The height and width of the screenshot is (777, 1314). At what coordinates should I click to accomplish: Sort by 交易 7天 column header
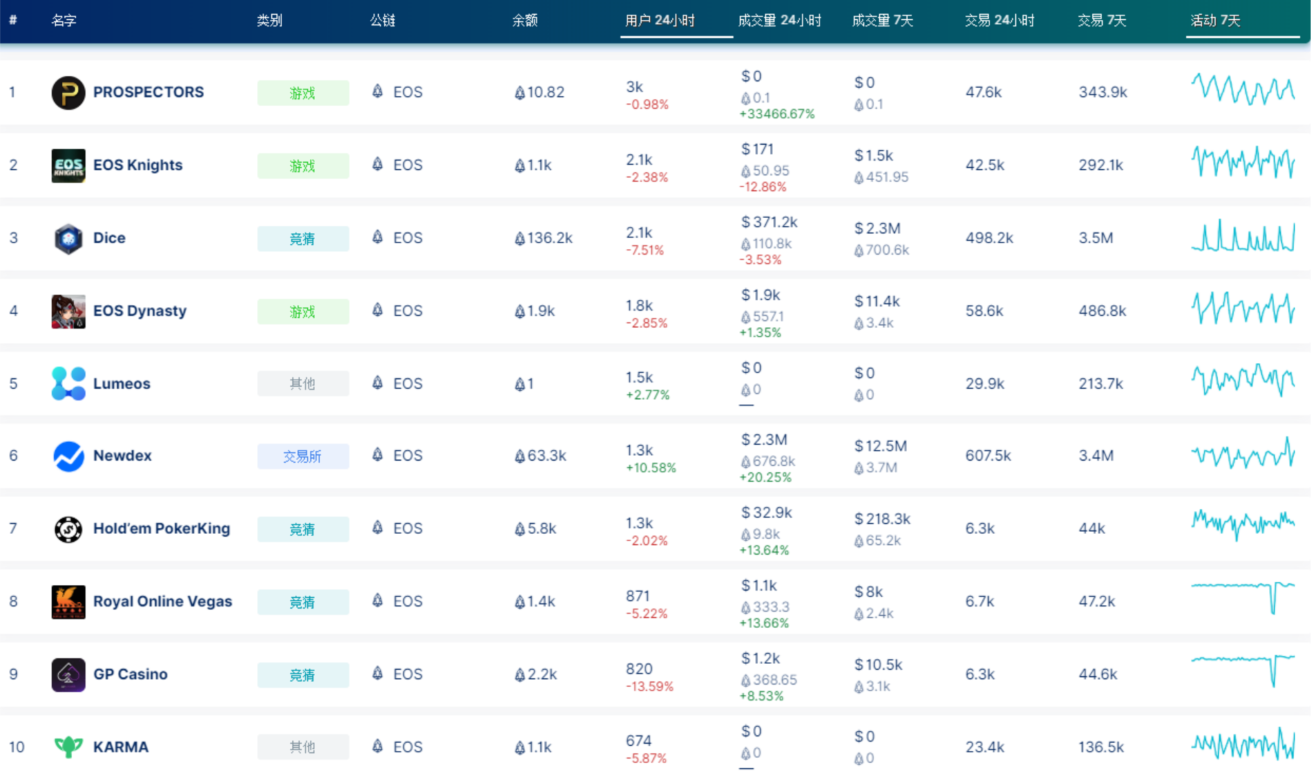[x=1102, y=20]
